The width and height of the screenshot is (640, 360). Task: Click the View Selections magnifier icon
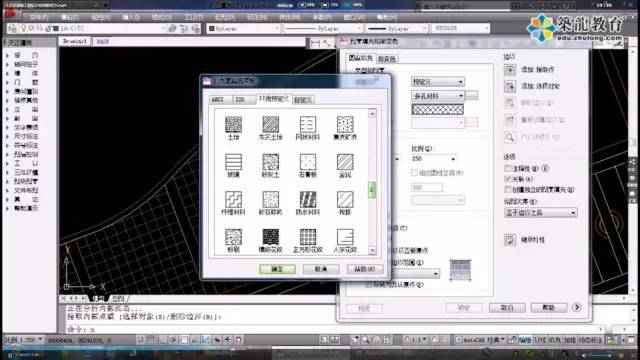click(x=510, y=137)
